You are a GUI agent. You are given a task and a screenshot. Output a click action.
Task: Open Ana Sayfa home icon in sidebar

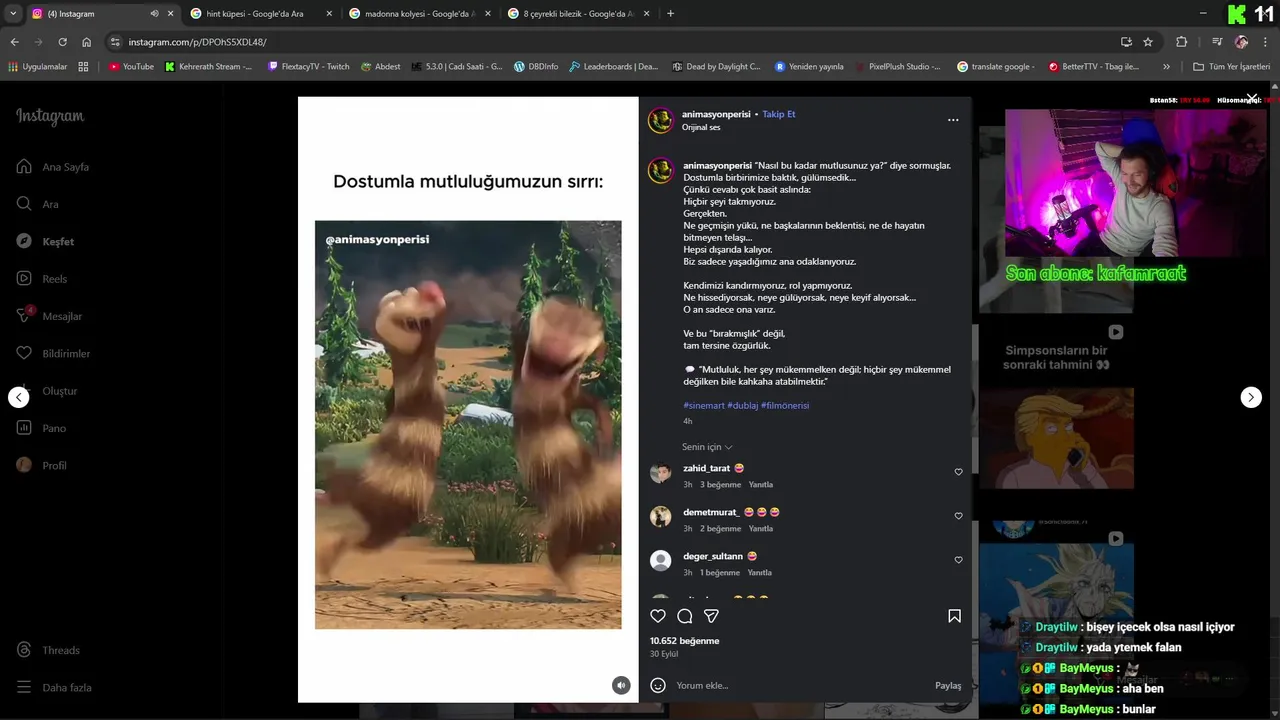coord(24,167)
